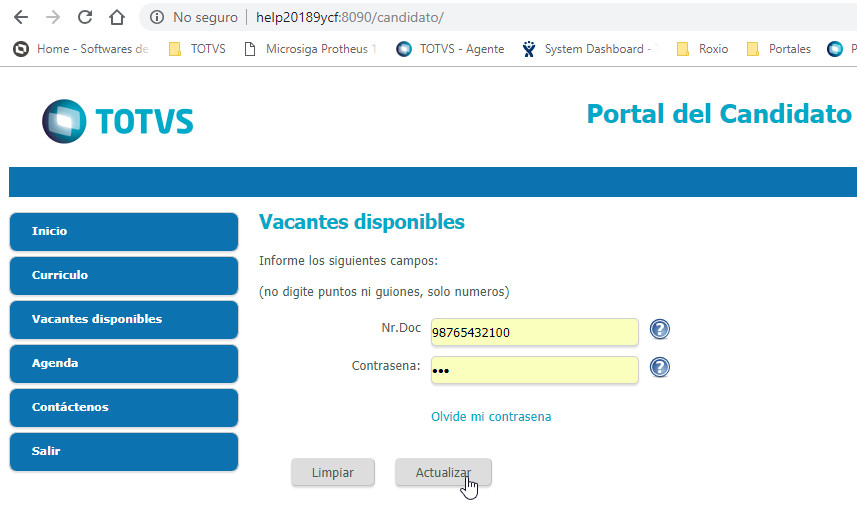Click the Vacantes disponibles page heading

click(x=362, y=222)
